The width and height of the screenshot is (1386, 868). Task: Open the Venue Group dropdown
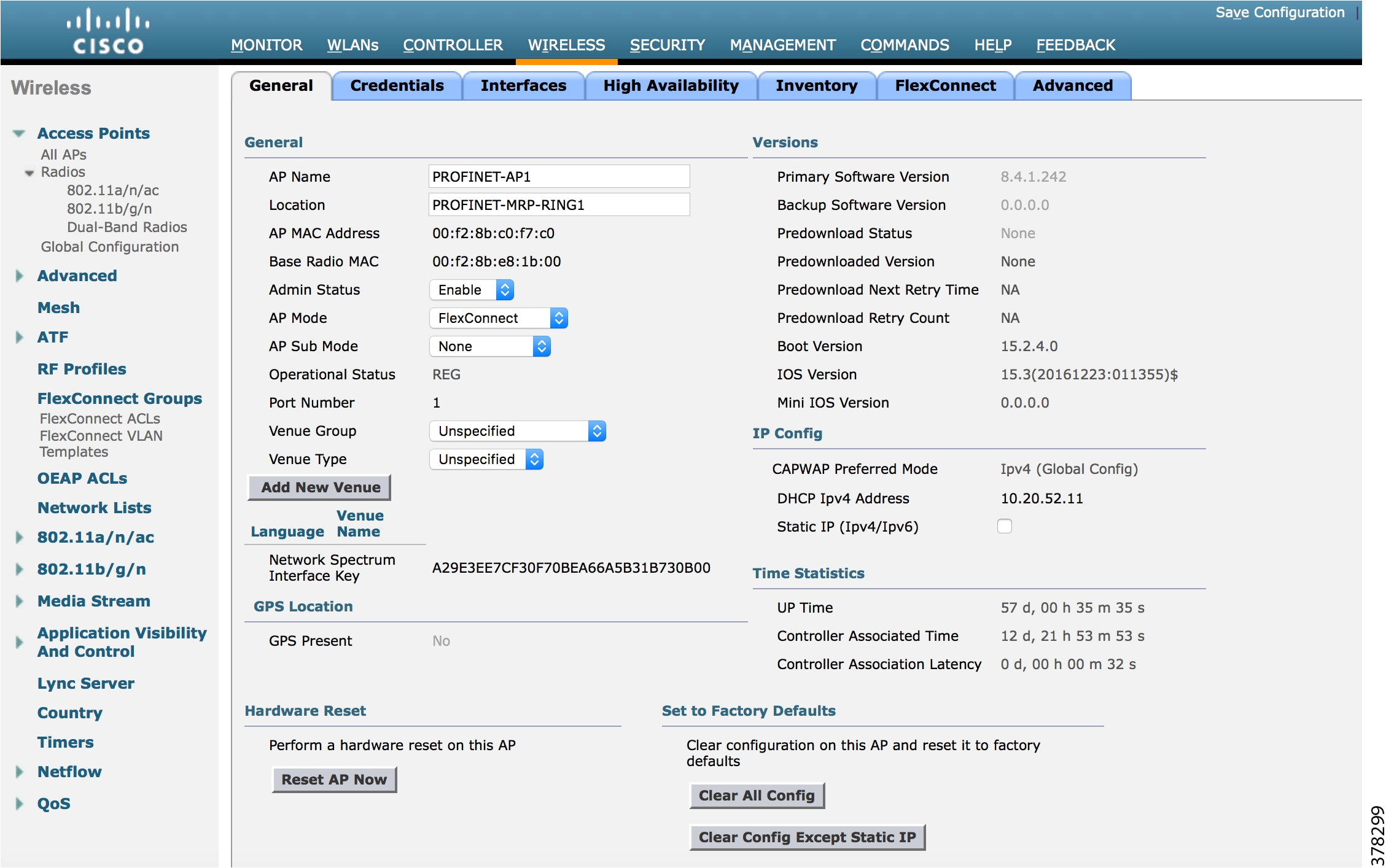point(517,431)
